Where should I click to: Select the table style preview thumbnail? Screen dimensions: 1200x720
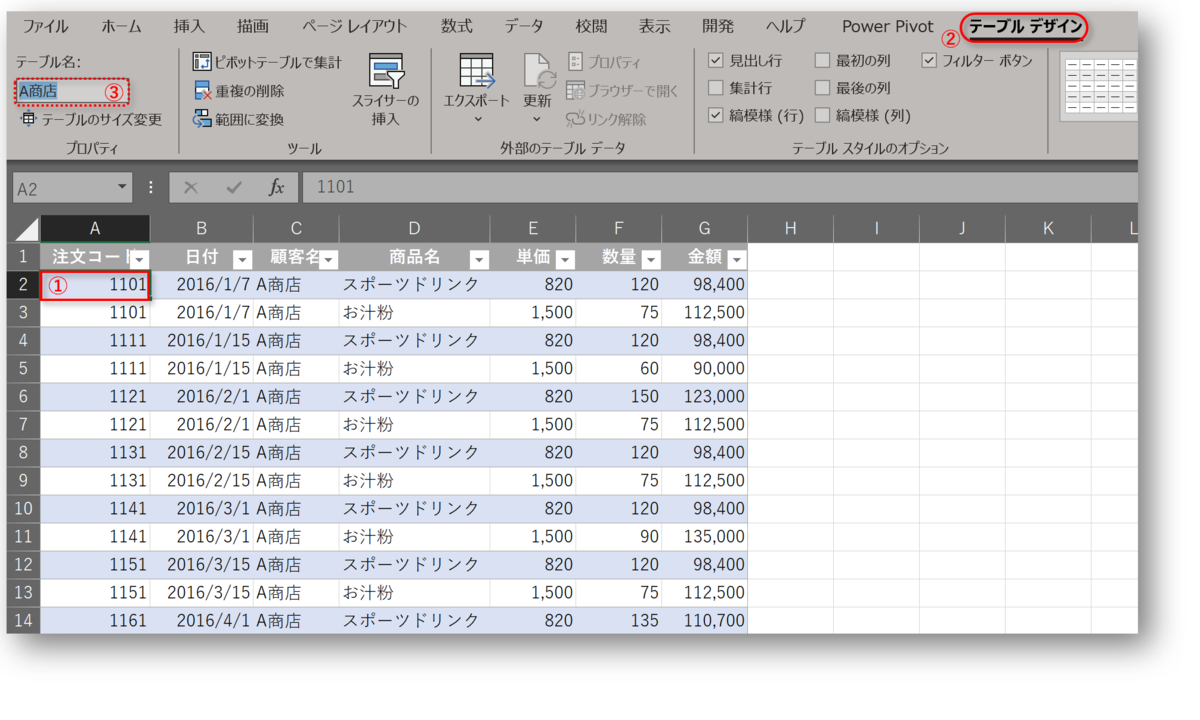coord(1098,88)
